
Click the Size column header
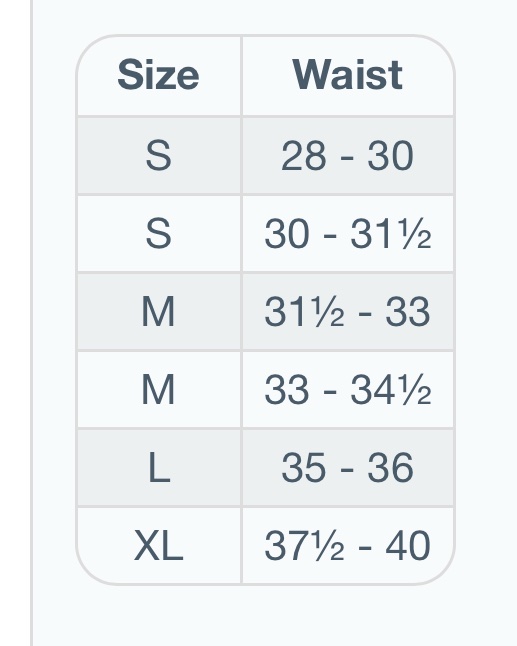pyautogui.click(x=158, y=75)
